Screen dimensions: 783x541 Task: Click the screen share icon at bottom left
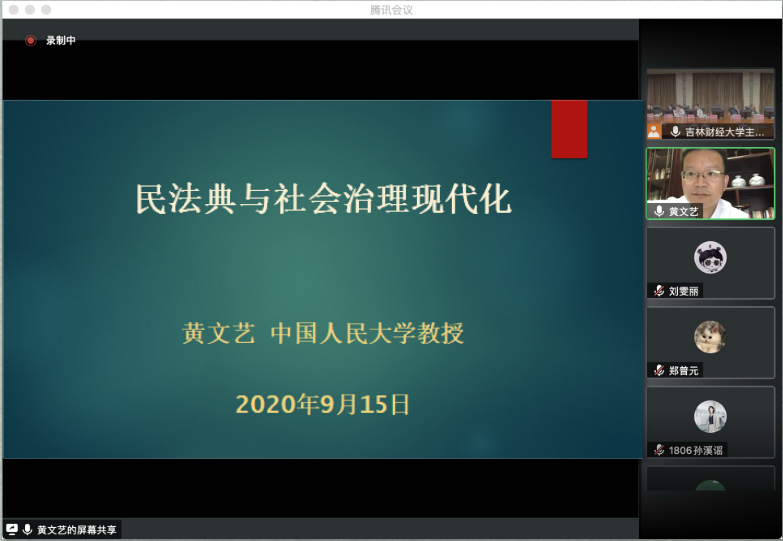(x=12, y=529)
